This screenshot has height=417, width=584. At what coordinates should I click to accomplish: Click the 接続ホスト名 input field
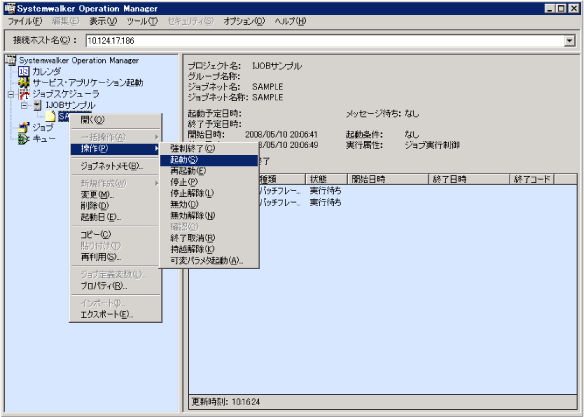325,41
